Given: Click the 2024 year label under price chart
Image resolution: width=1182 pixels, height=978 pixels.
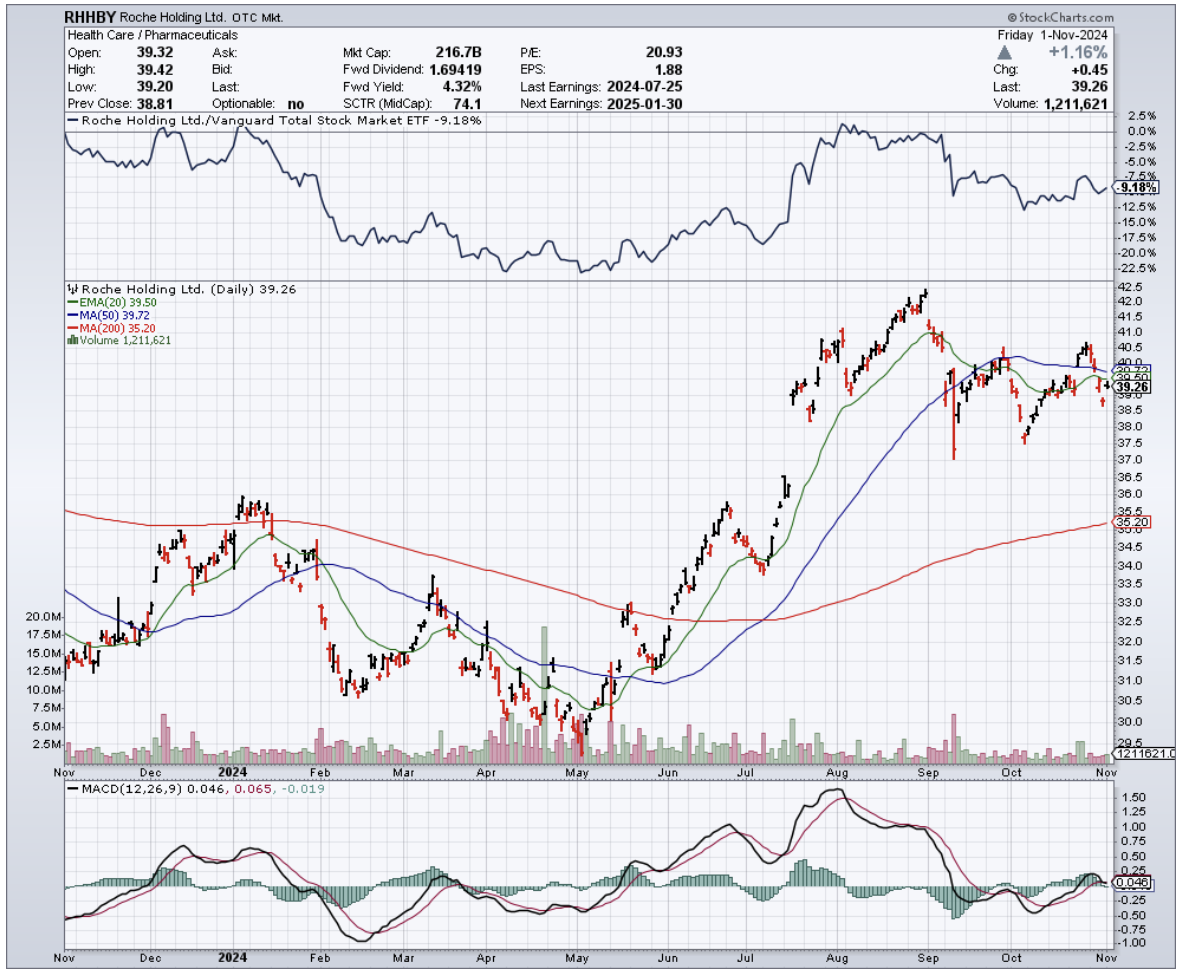Looking at the screenshot, I should point(235,773).
